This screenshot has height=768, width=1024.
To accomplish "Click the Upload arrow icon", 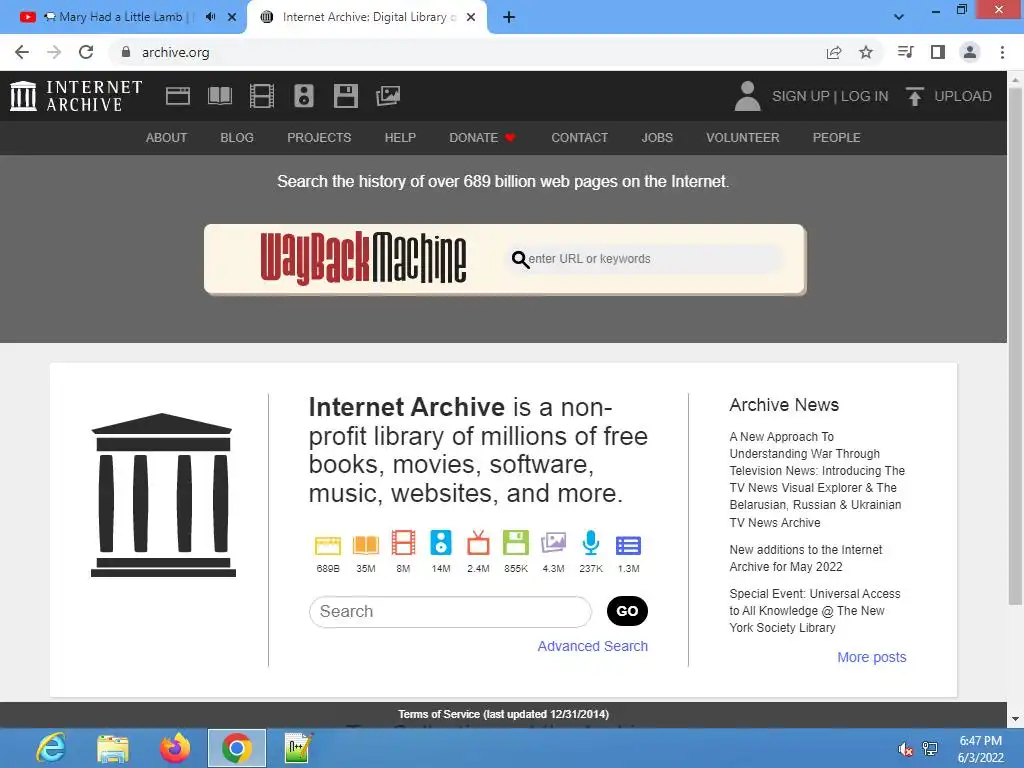I will pos(914,96).
